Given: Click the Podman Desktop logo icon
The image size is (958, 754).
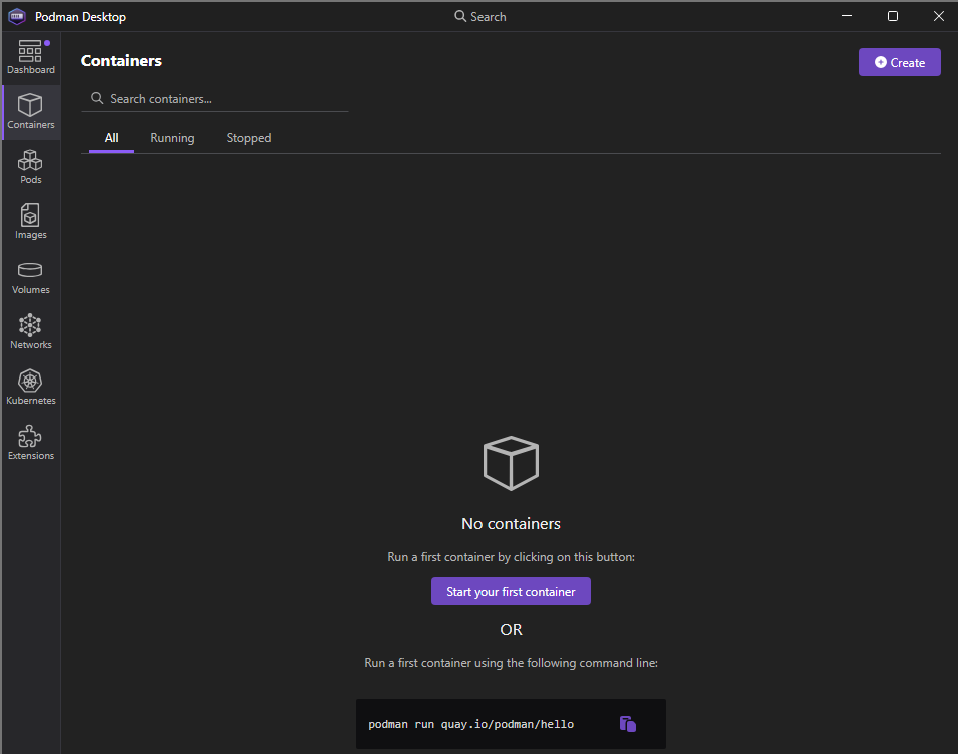Looking at the screenshot, I should click(x=16, y=16).
